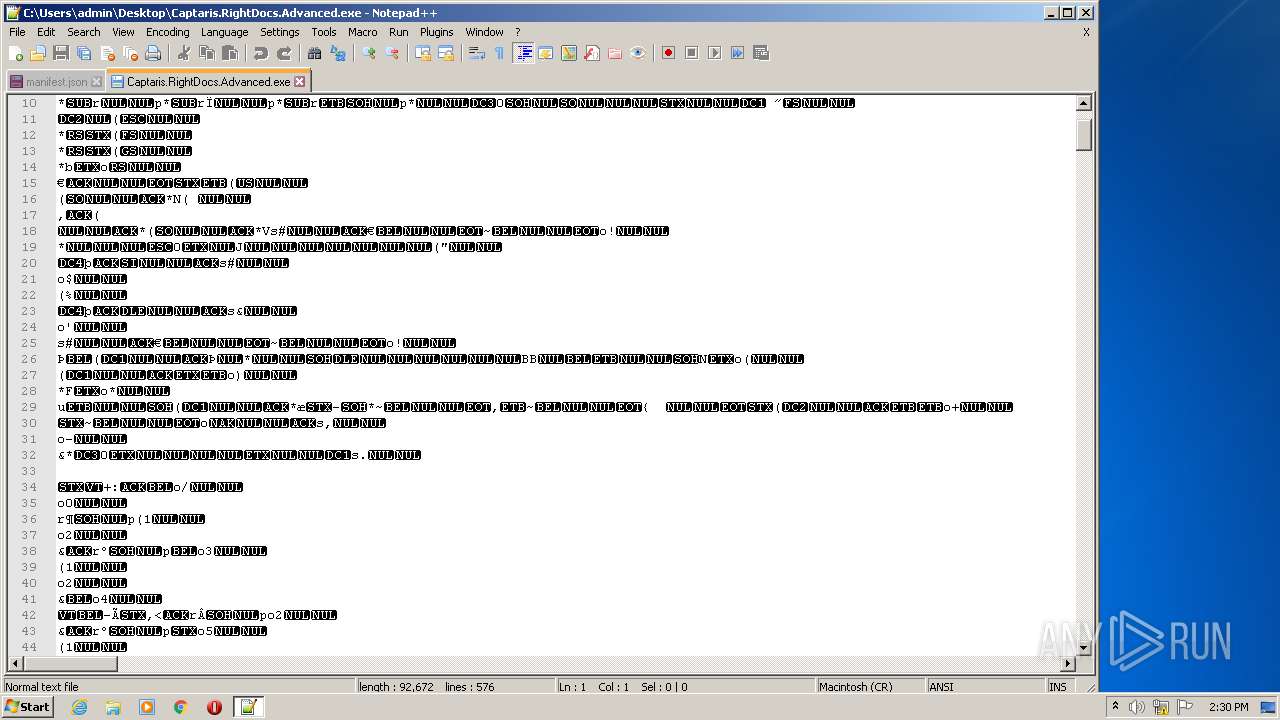Open the Function List panel icon
1280x720 pixels.
pyautogui.click(x=592, y=53)
